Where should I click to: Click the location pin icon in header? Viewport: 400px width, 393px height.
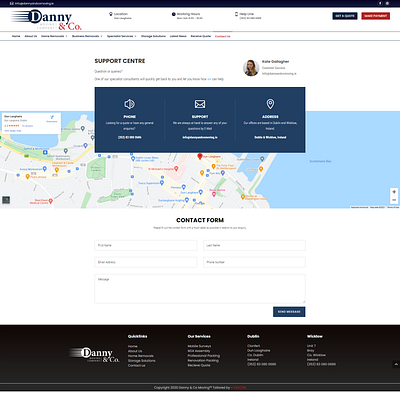[111, 14]
